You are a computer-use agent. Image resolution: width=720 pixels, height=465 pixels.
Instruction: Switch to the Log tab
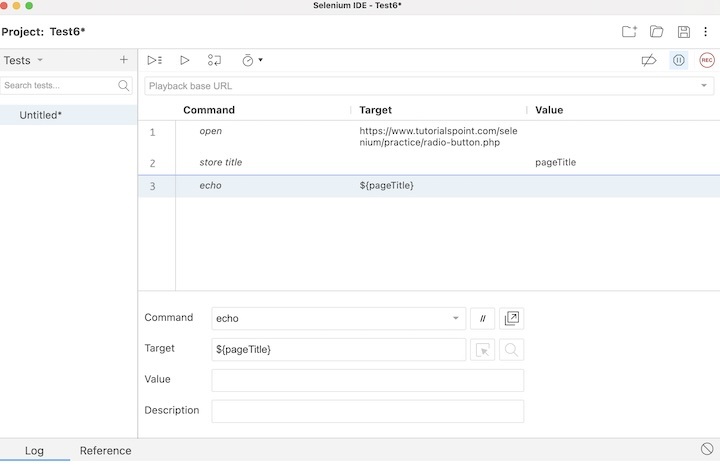point(34,451)
